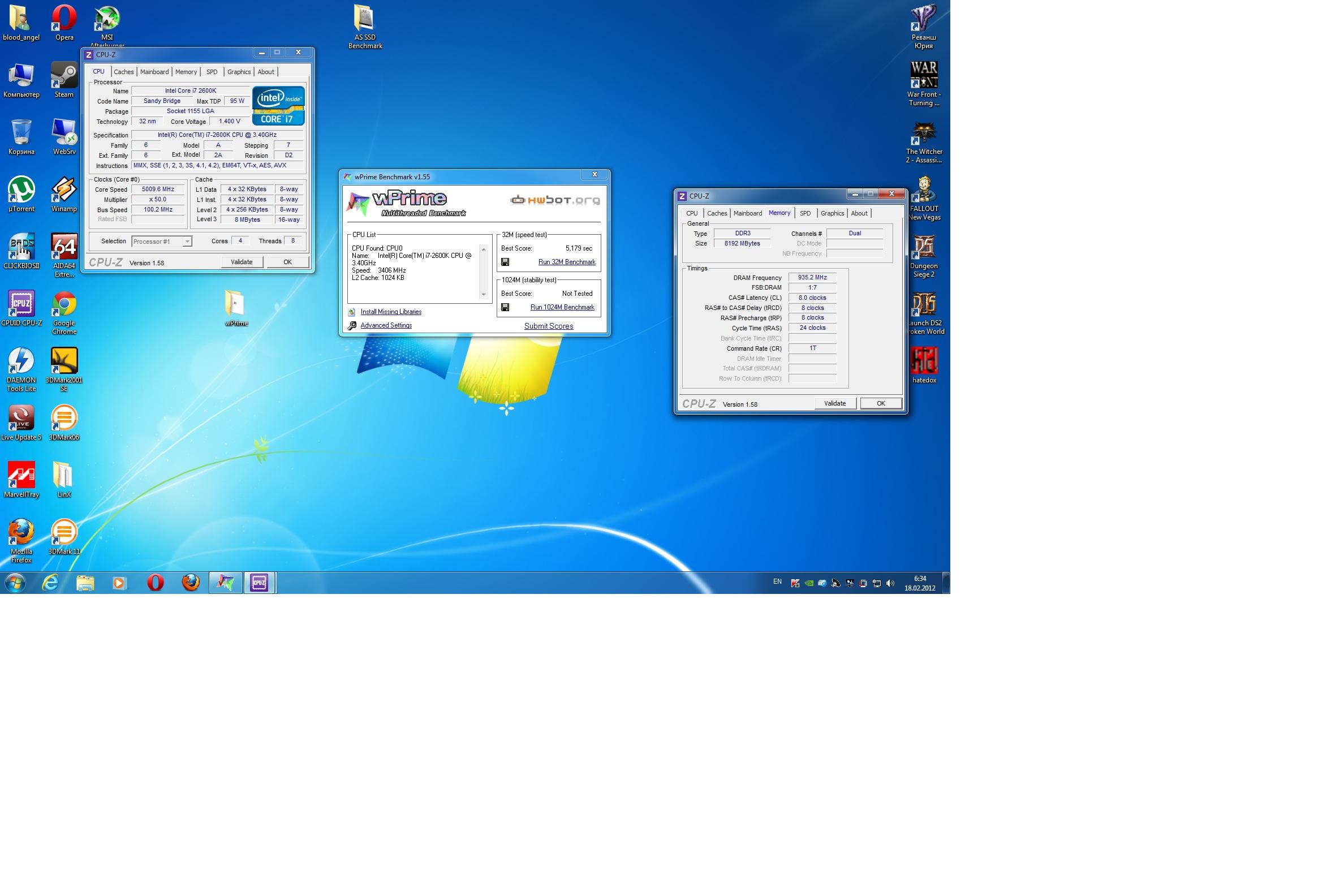Launch 3DMark2001 SE desktop icon
The width and height of the screenshot is (1344, 896).
tap(64, 369)
